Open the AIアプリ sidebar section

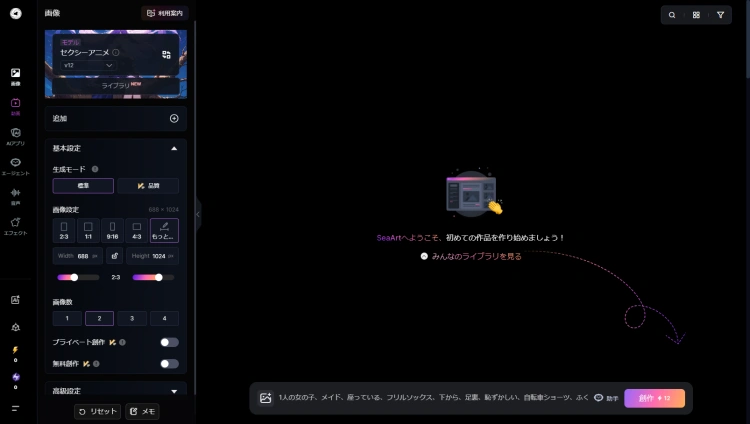tap(15, 136)
